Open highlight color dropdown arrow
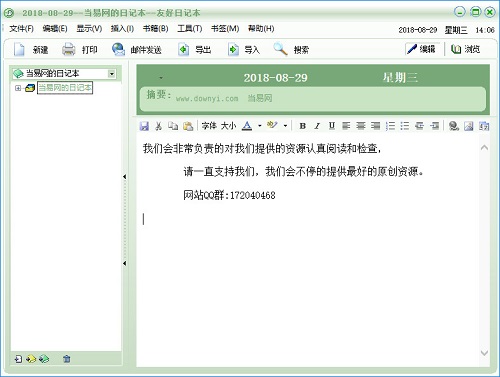 (x=285, y=126)
